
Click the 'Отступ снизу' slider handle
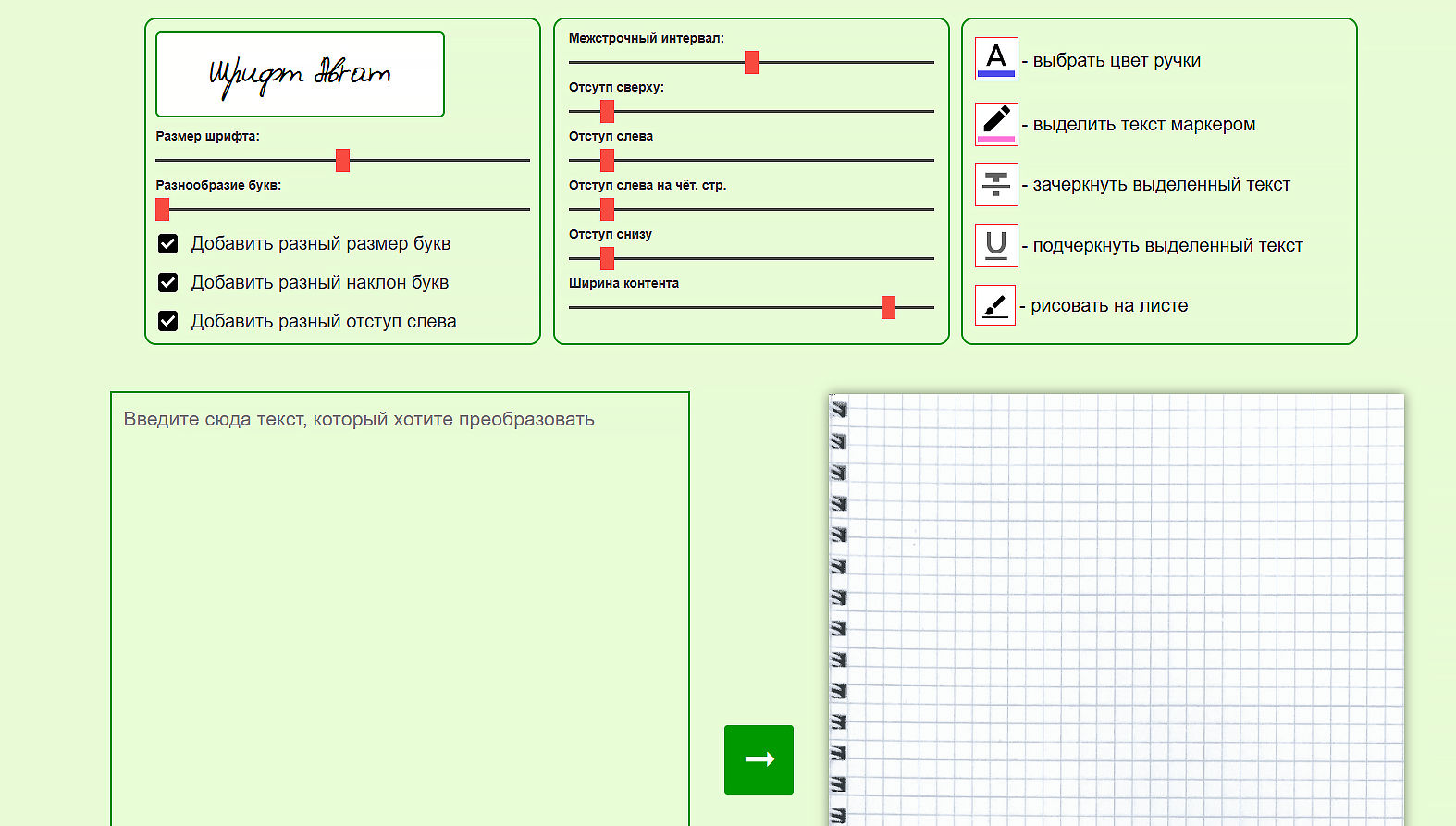point(607,259)
